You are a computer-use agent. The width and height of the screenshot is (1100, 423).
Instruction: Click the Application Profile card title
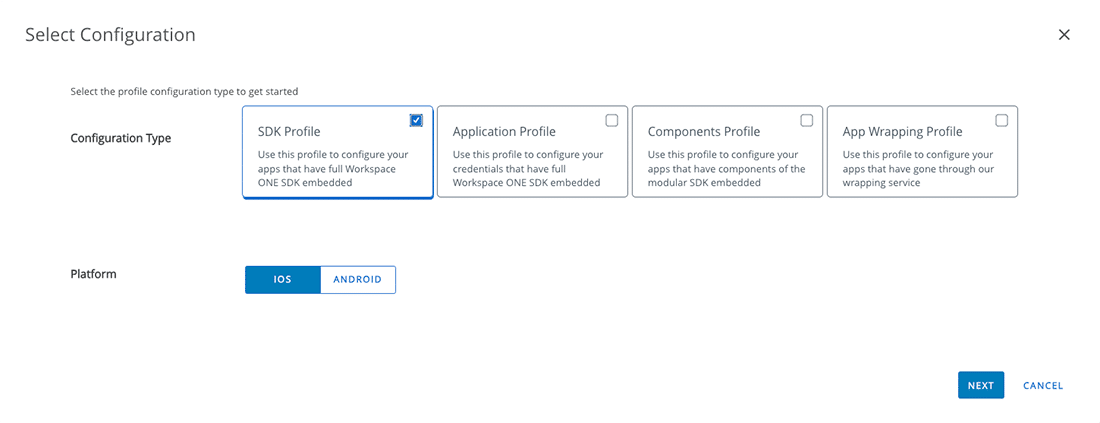point(504,132)
